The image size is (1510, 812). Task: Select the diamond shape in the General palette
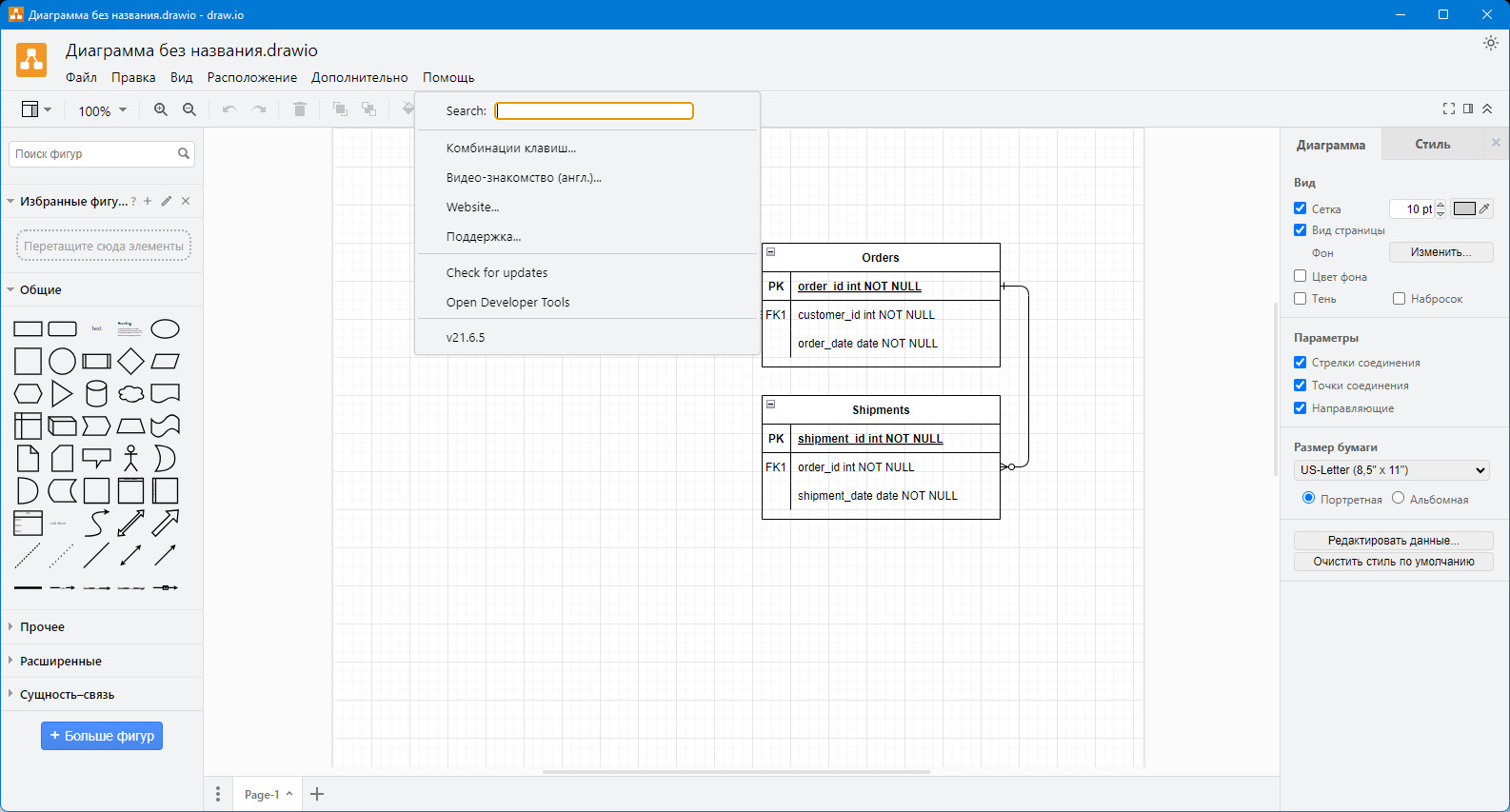tap(130, 361)
